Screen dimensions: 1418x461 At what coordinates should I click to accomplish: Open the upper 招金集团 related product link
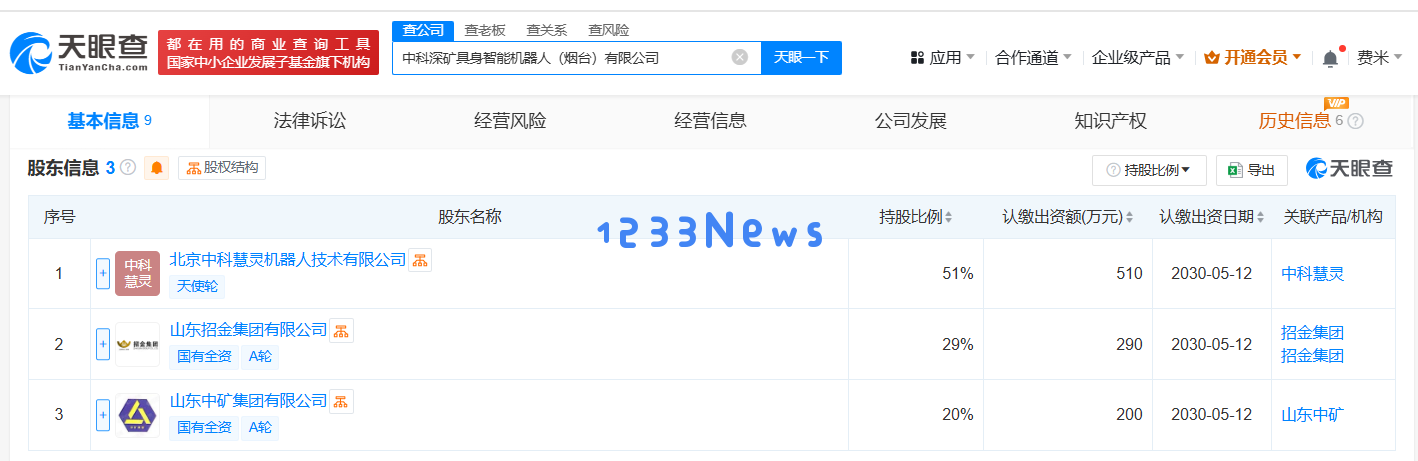tap(1313, 333)
